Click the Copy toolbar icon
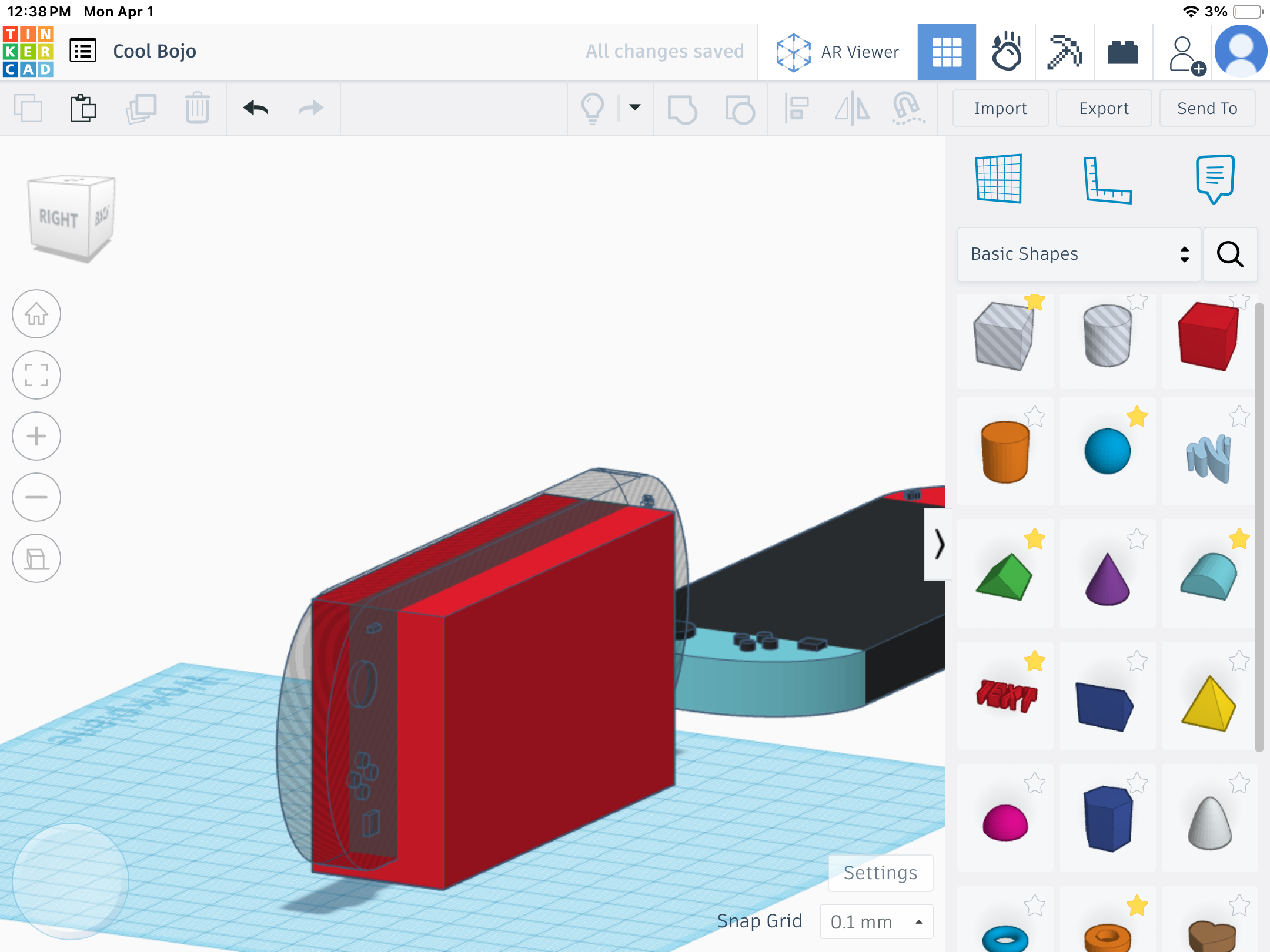The image size is (1270, 952). 28,108
